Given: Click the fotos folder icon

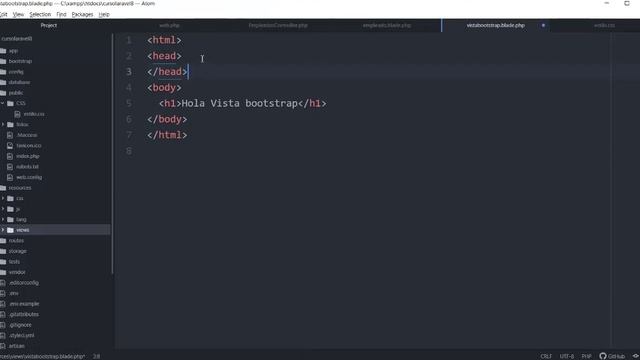Looking at the screenshot, I should click(x=10, y=124).
